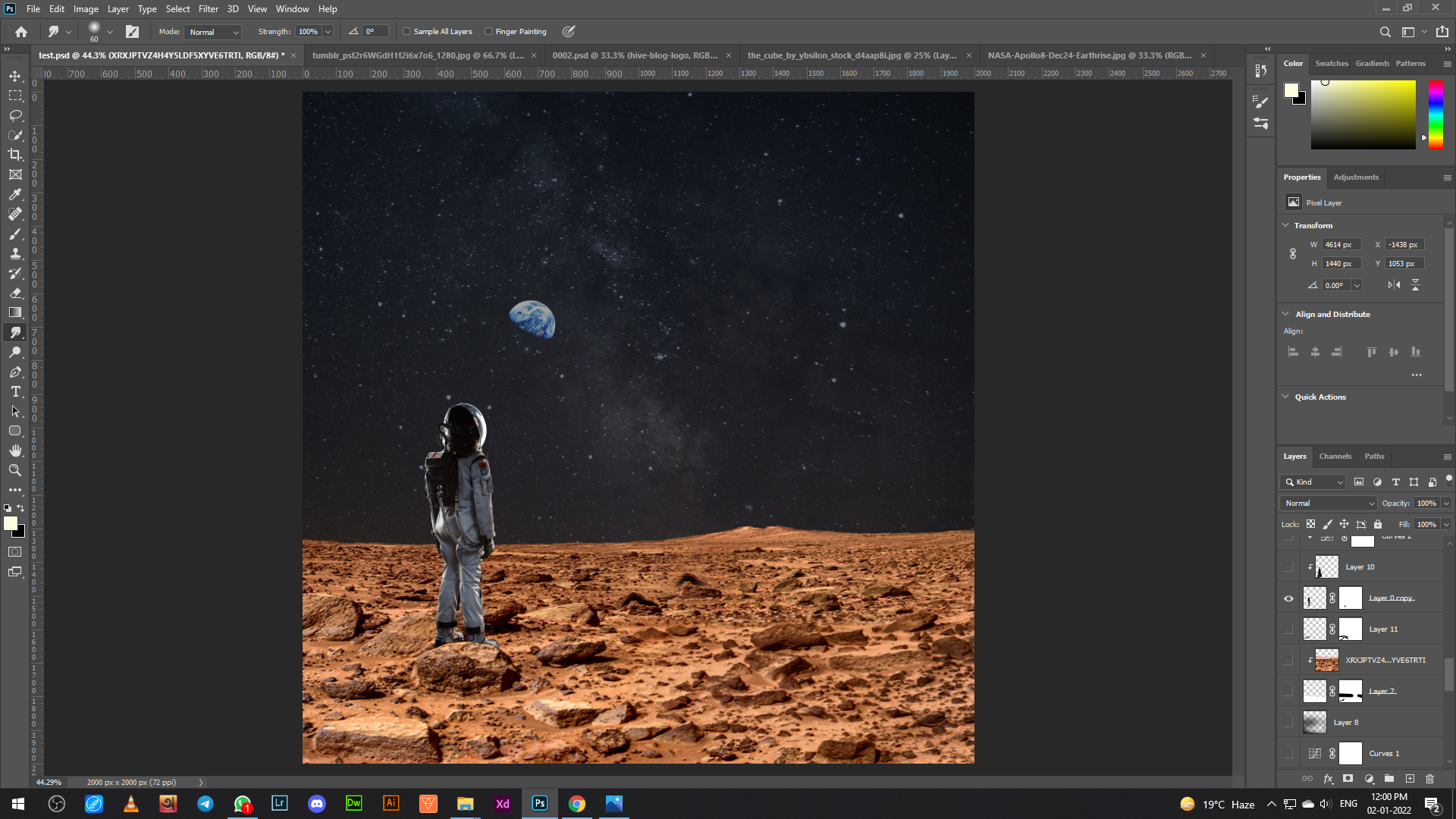Show the Curves 1 layer
This screenshot has width=1456, height=819.
(x=1288, y=754)
